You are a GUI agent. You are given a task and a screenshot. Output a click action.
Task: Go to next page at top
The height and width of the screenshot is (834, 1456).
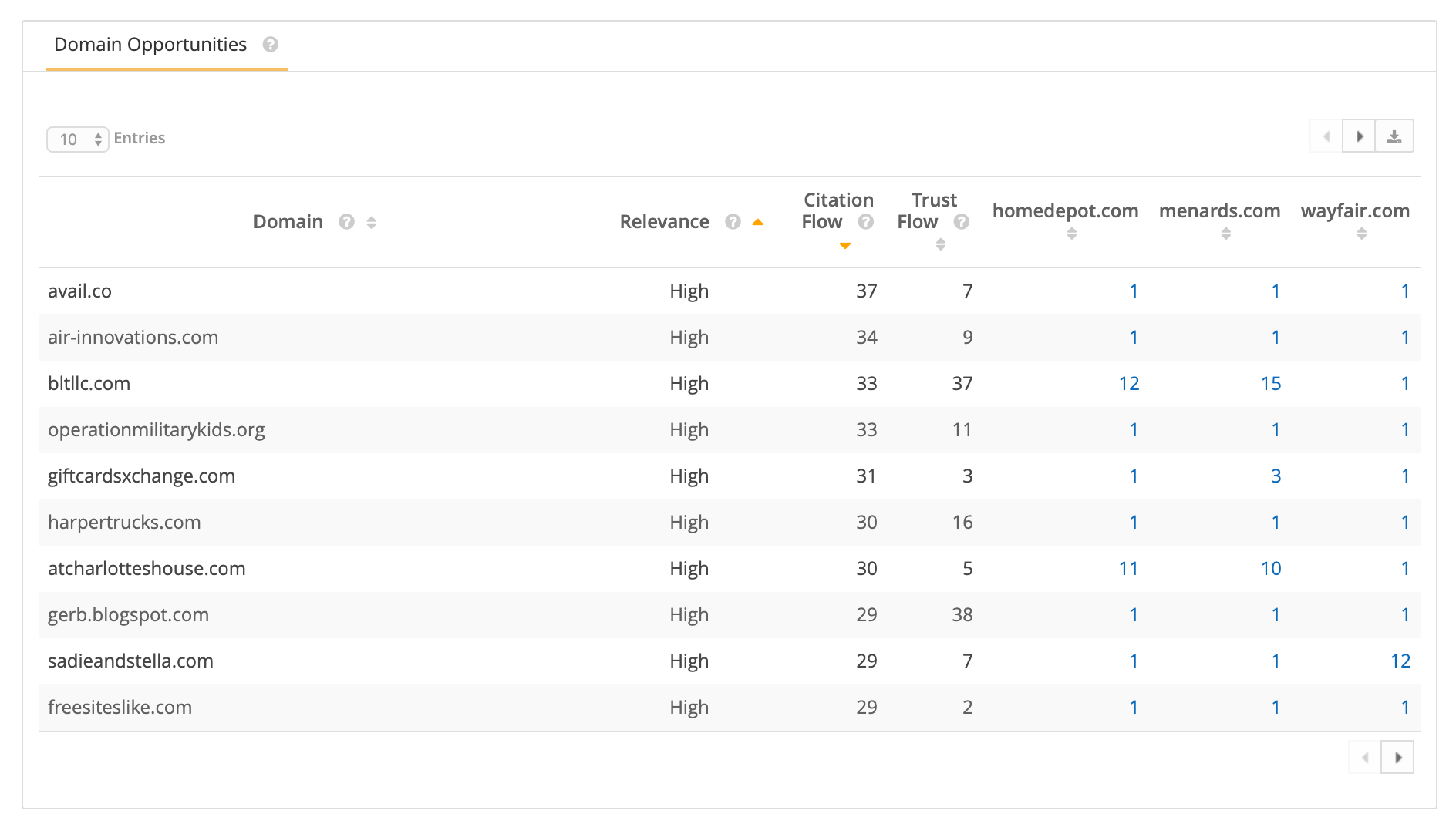1360,136
